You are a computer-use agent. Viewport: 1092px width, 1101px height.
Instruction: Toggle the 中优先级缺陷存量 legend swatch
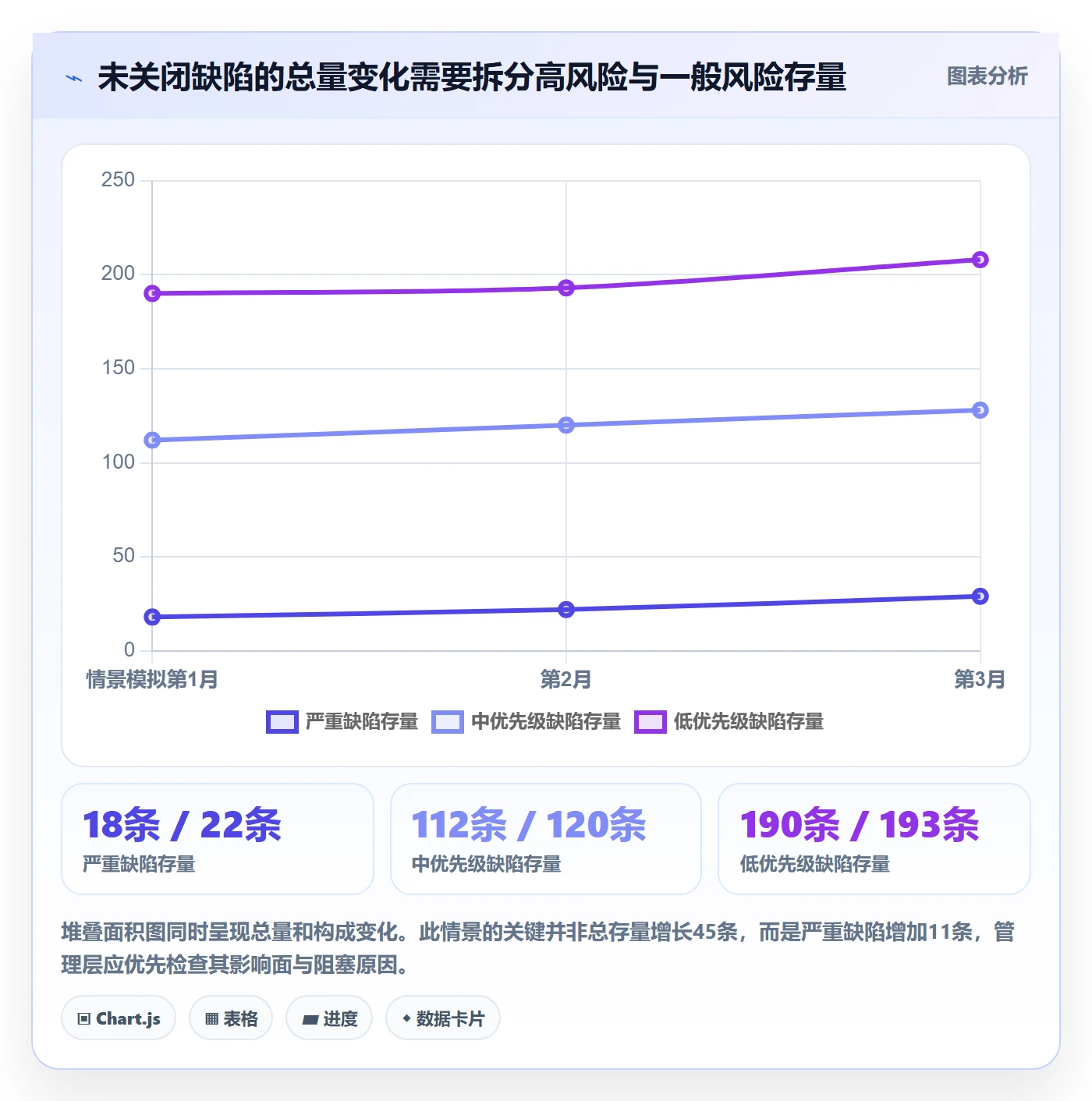coord(448,722)
